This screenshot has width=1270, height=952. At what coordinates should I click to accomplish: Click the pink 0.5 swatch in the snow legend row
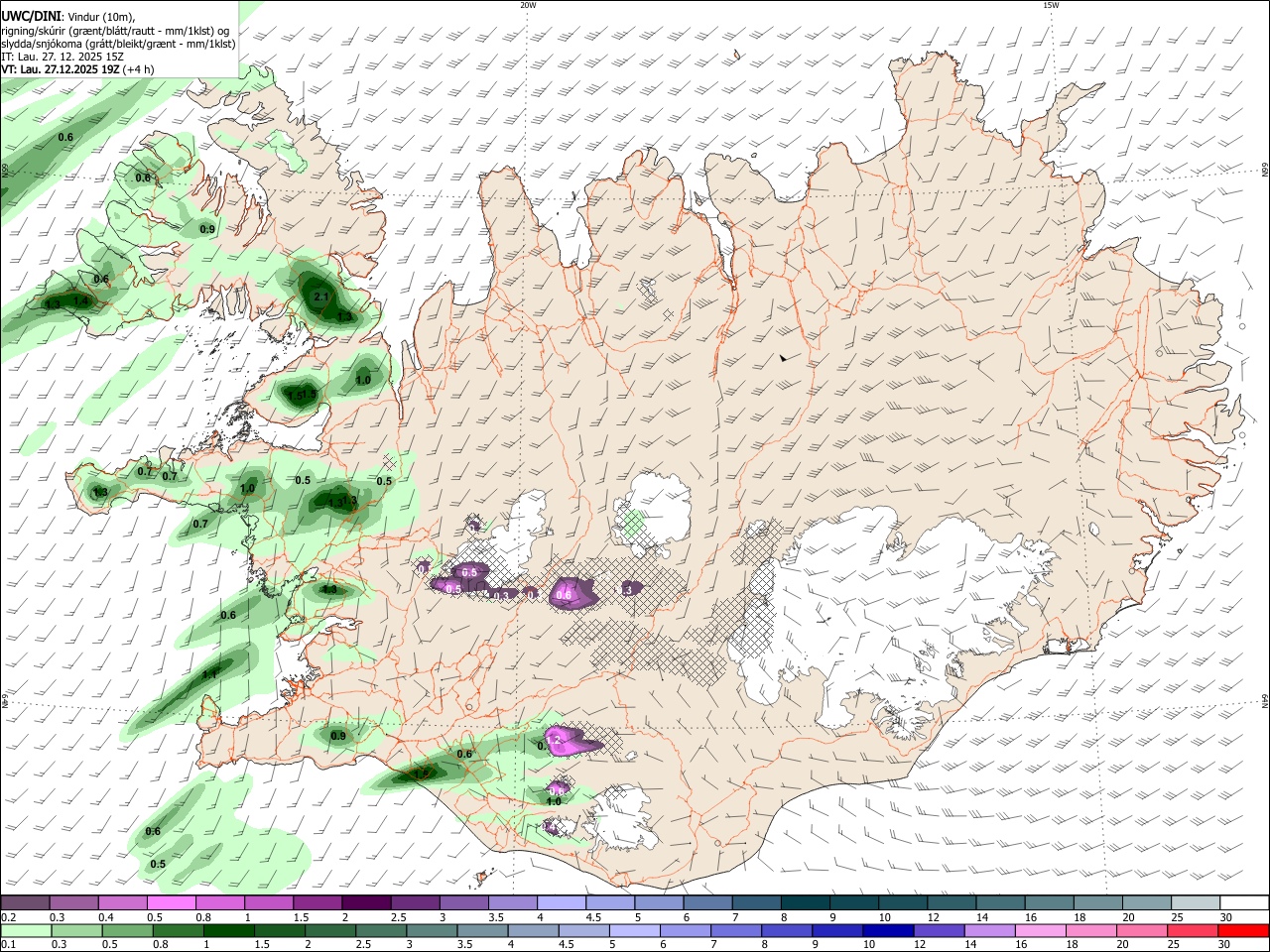pyautogui.click(x=171, y=902)
